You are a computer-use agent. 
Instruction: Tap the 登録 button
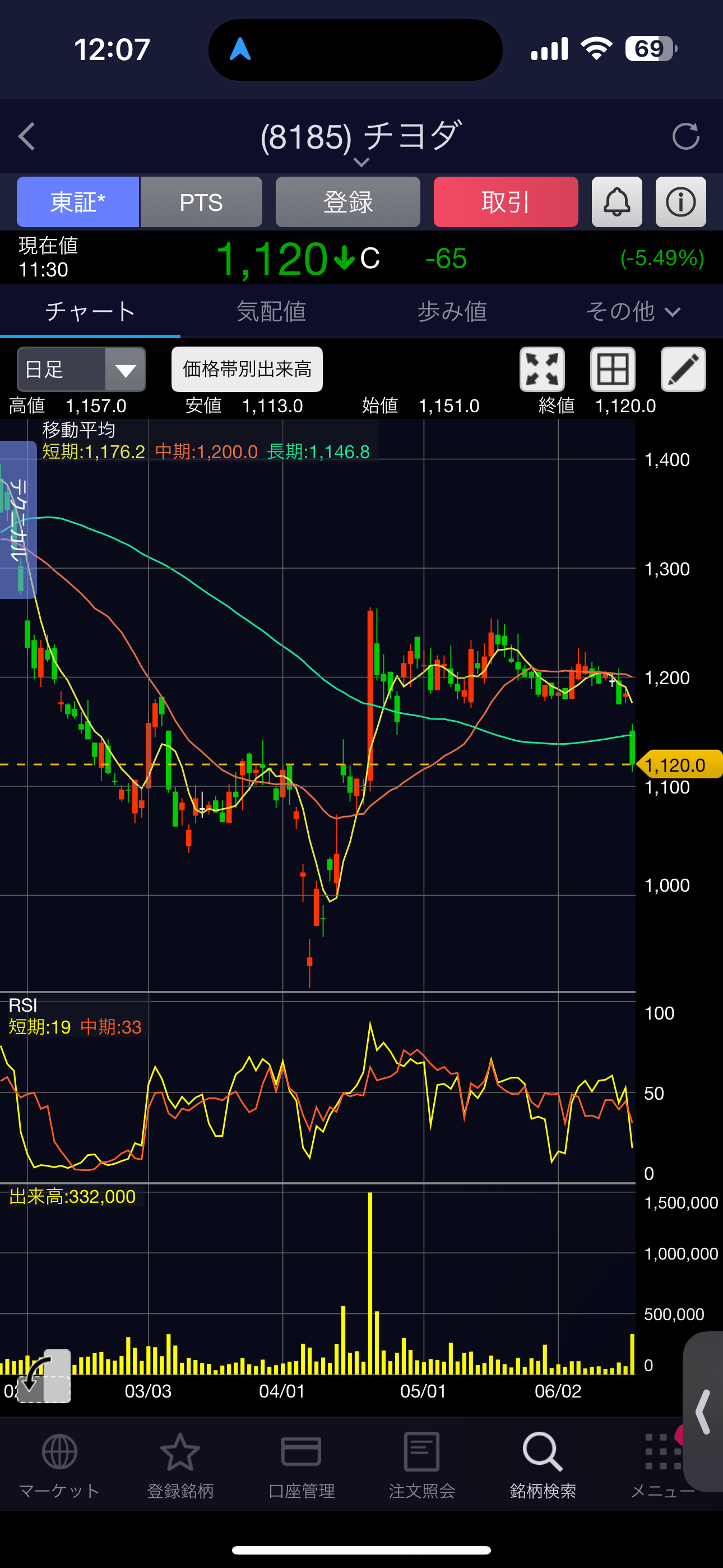tap(347, 202)
